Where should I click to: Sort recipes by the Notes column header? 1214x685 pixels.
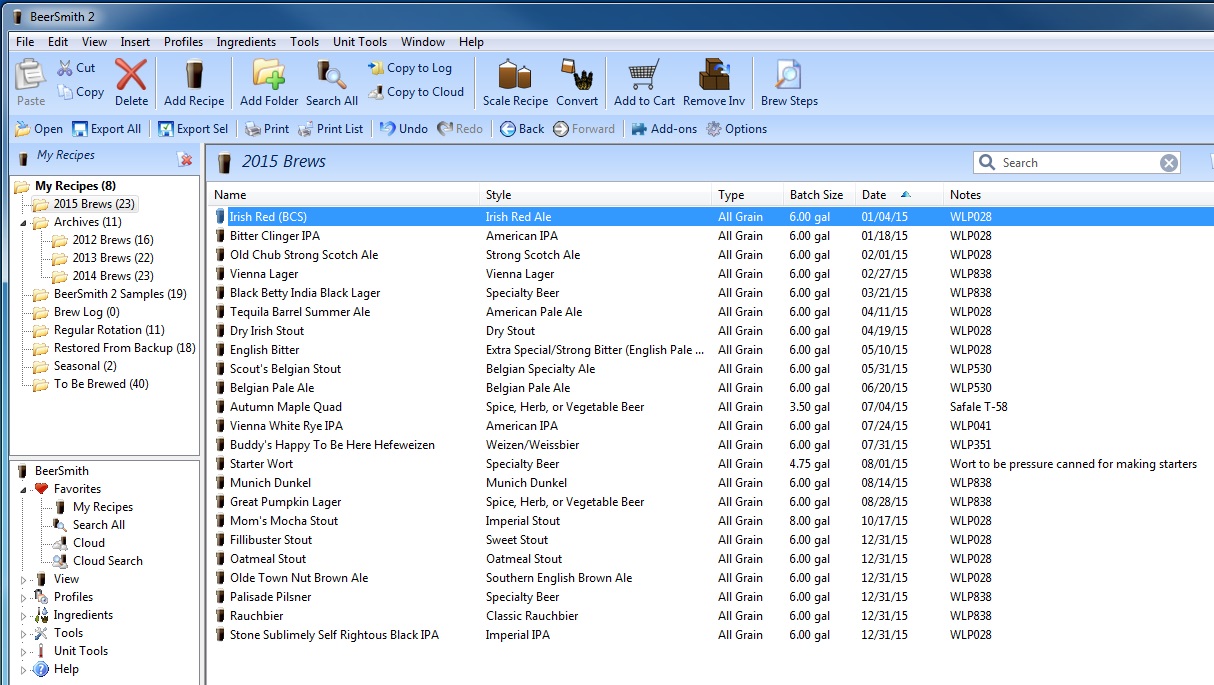[x=1079, y=195]
